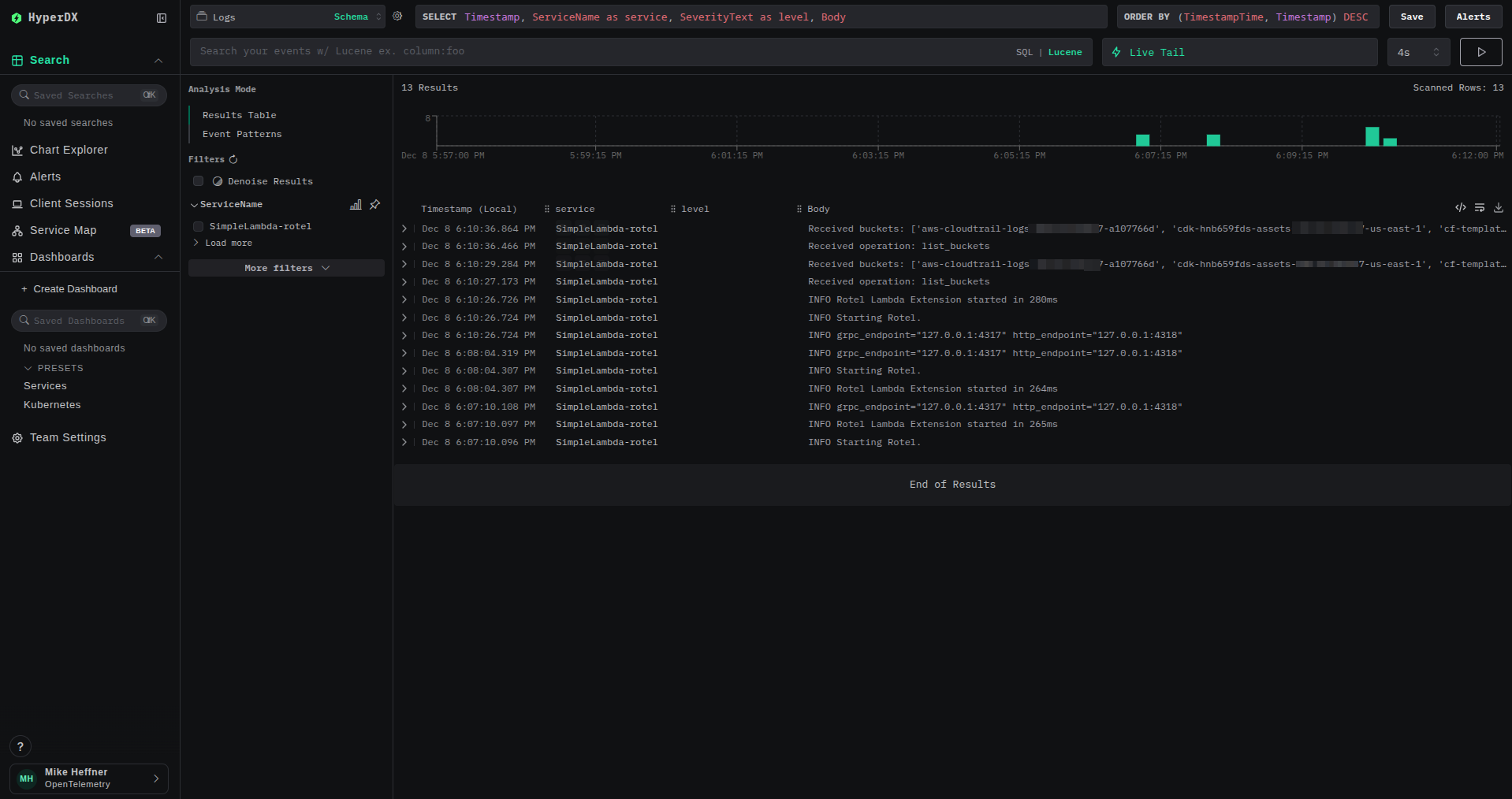Open the Kubernetes preset dashboard
The image size is (1512, 799).
point(51,404)
